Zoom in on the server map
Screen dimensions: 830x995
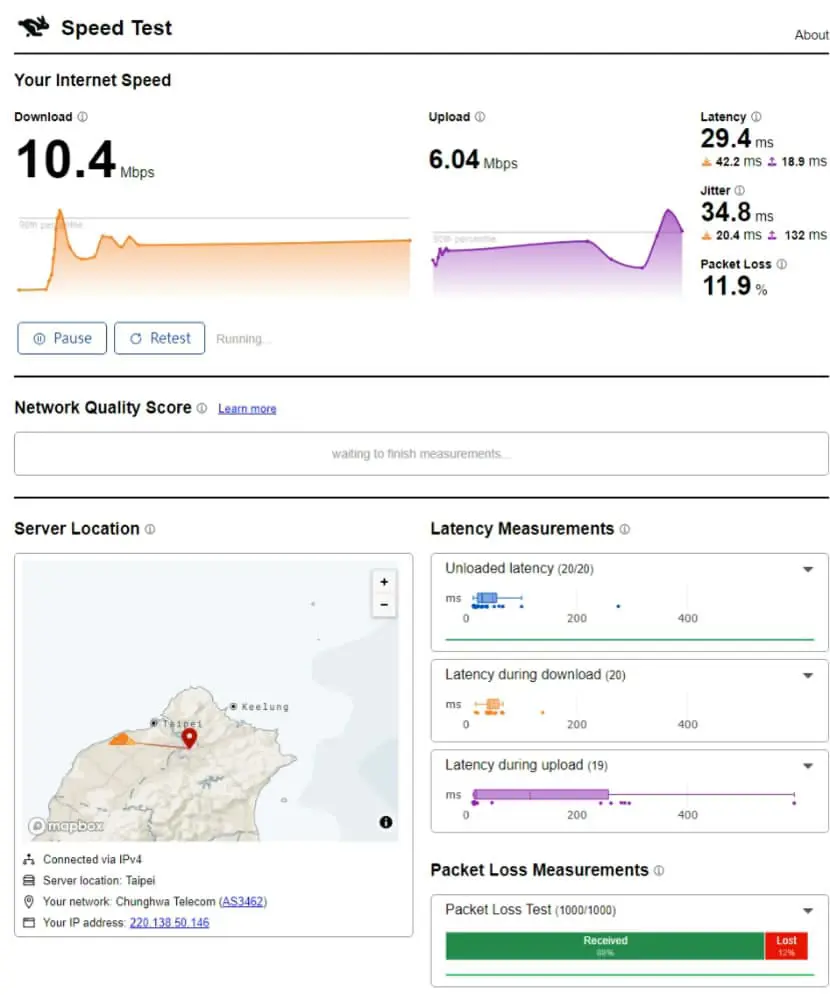(384, 582)
